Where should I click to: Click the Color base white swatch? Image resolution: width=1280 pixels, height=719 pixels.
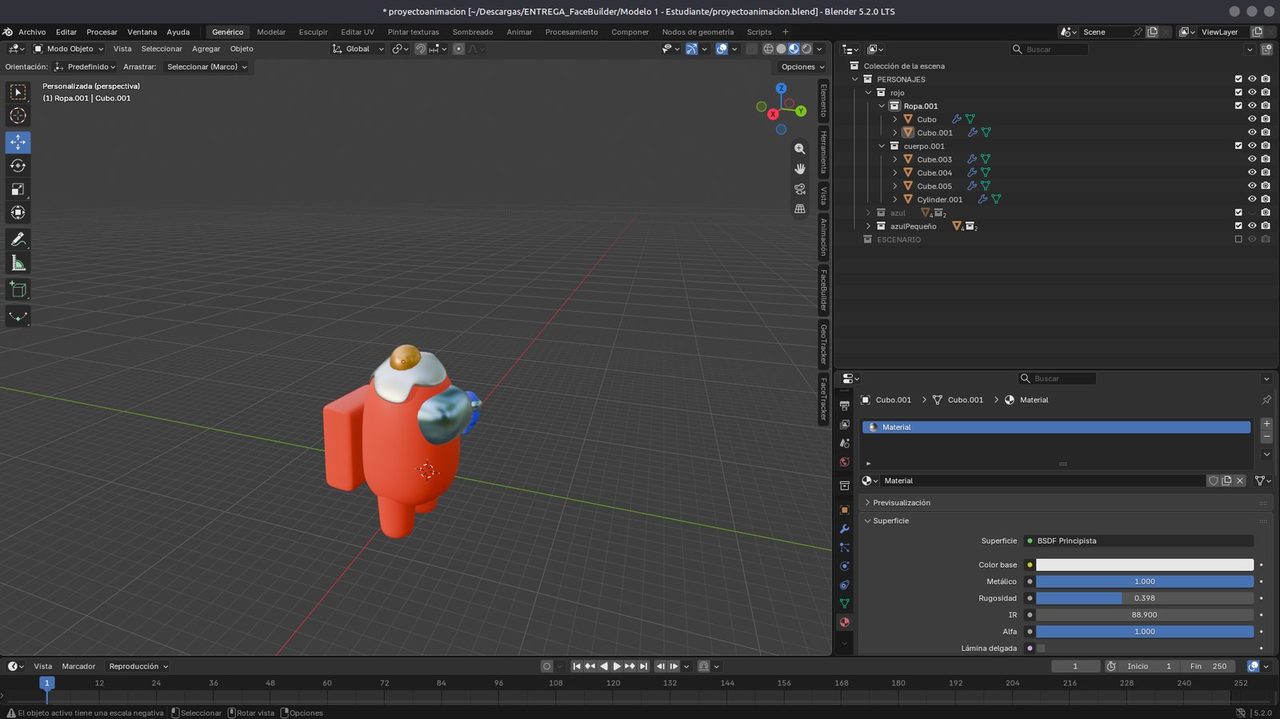pyautogui.click(x=1145, y=565)
